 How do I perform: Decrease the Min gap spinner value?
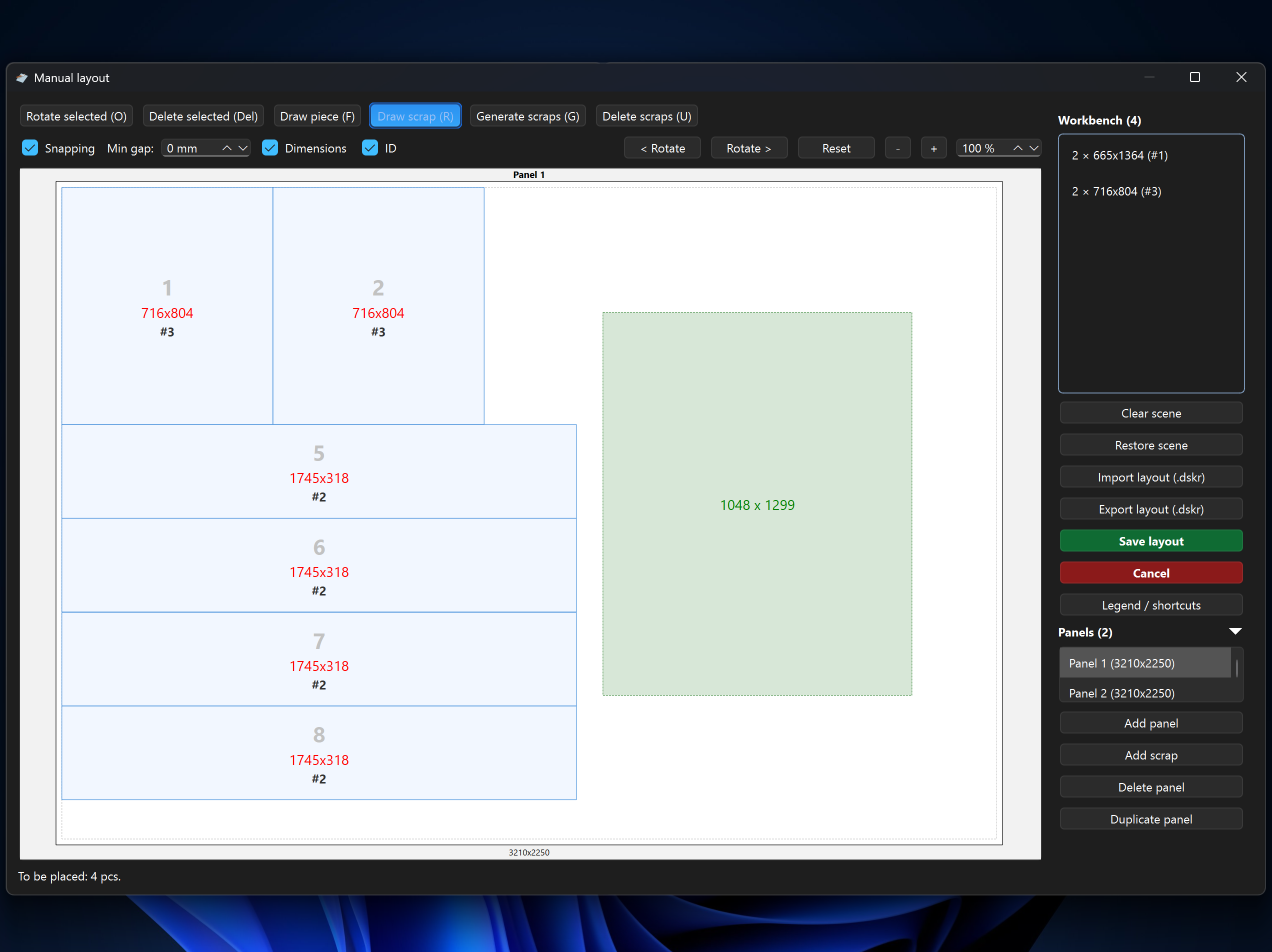coord(242,148)
